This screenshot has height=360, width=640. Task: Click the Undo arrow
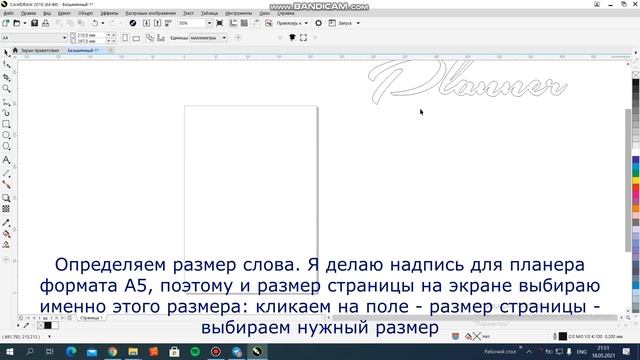click(x=95, y=23)
